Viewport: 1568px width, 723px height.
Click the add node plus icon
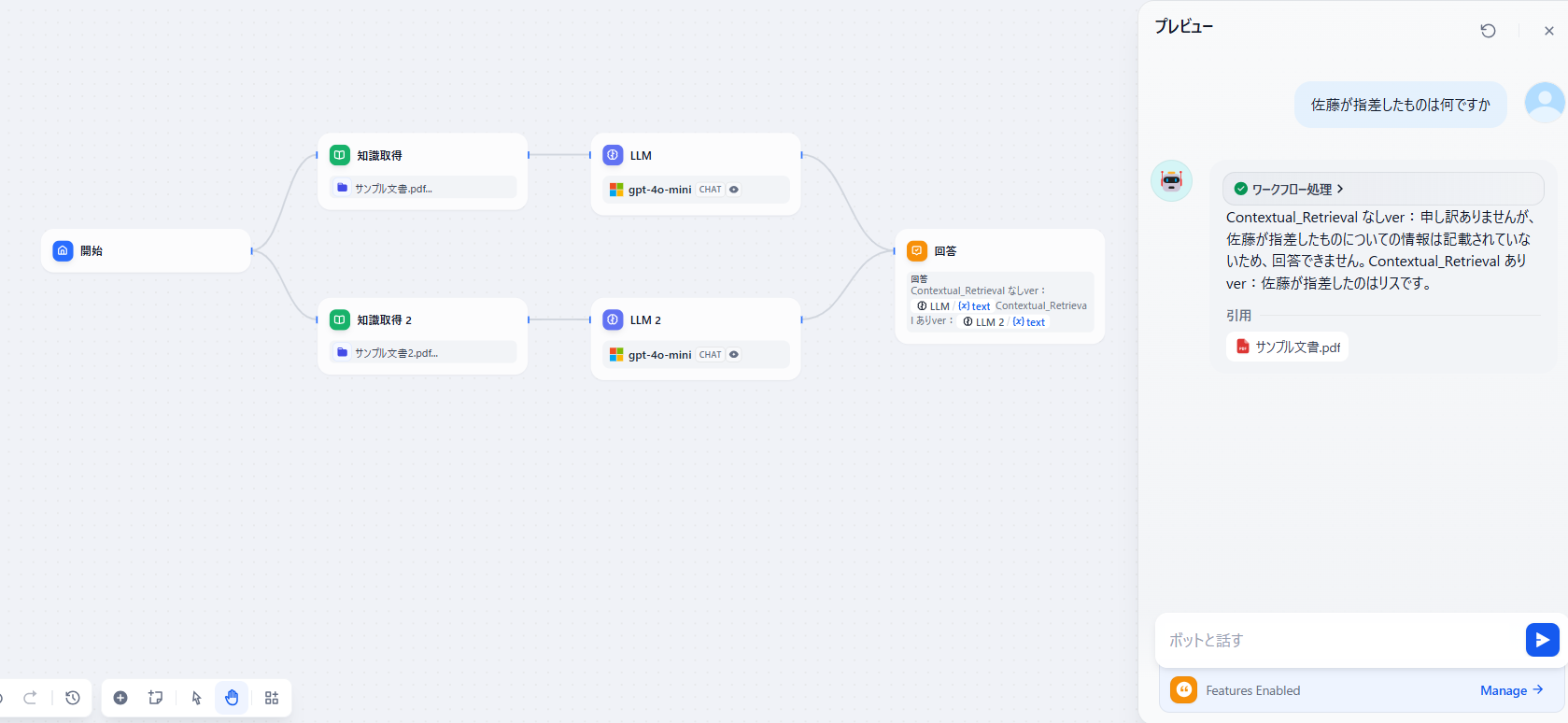120,698
